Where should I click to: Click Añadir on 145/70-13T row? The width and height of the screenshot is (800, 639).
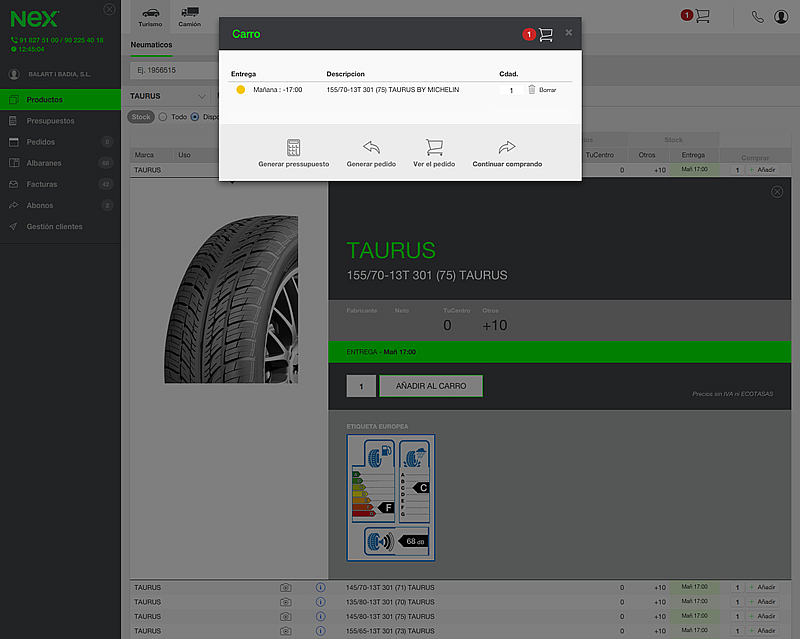tap(762, 587)
